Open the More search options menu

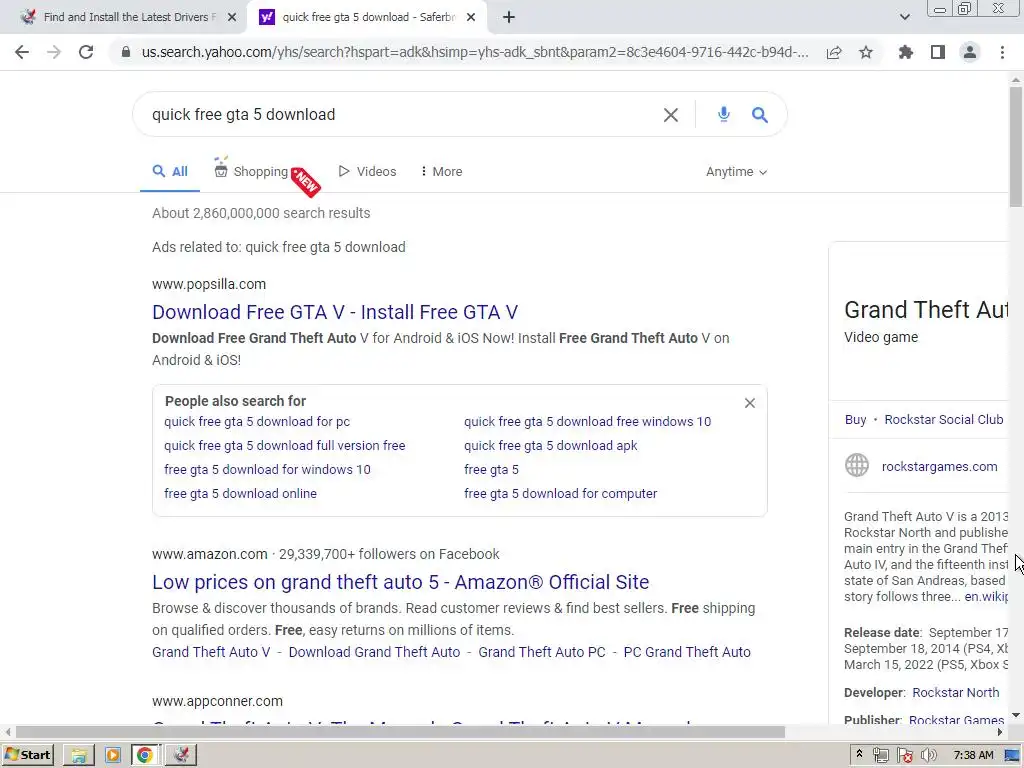click(441, 172)
